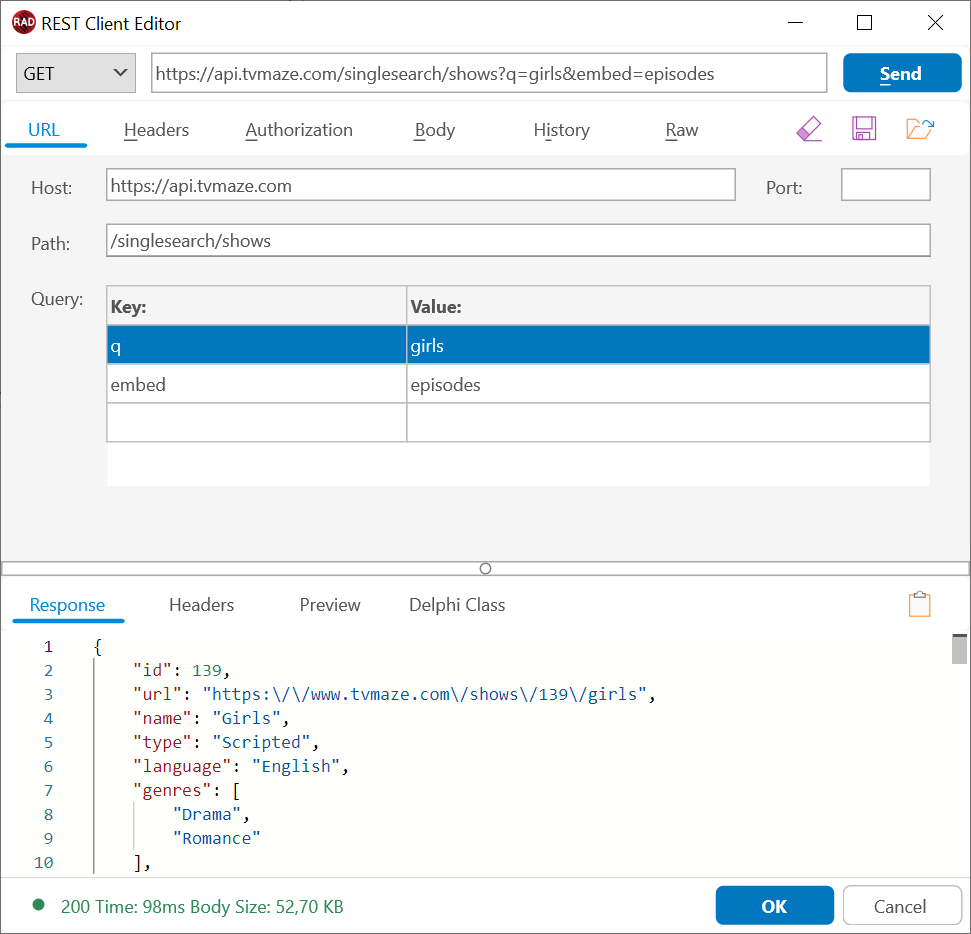Image resolution: width=971 pixels, height=934 pixels.
Task: Click the "Romance" genre entry
Action: click(217, 839)
